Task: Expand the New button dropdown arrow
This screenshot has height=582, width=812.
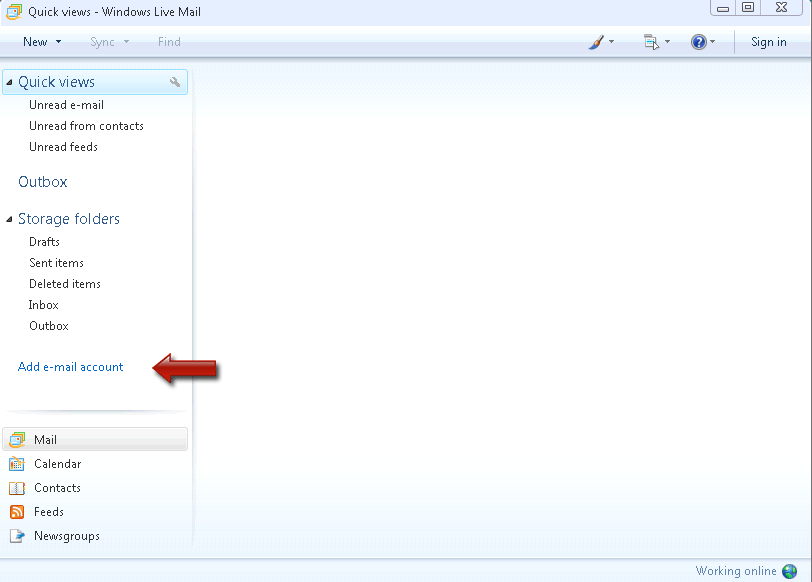Action: [59, 42]
